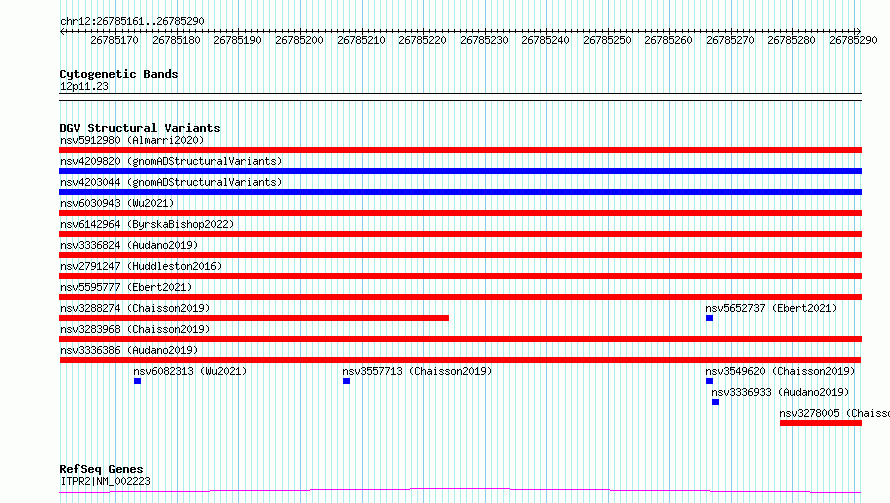
Task: Click ruler position 26785220
Action: [422, 40]
